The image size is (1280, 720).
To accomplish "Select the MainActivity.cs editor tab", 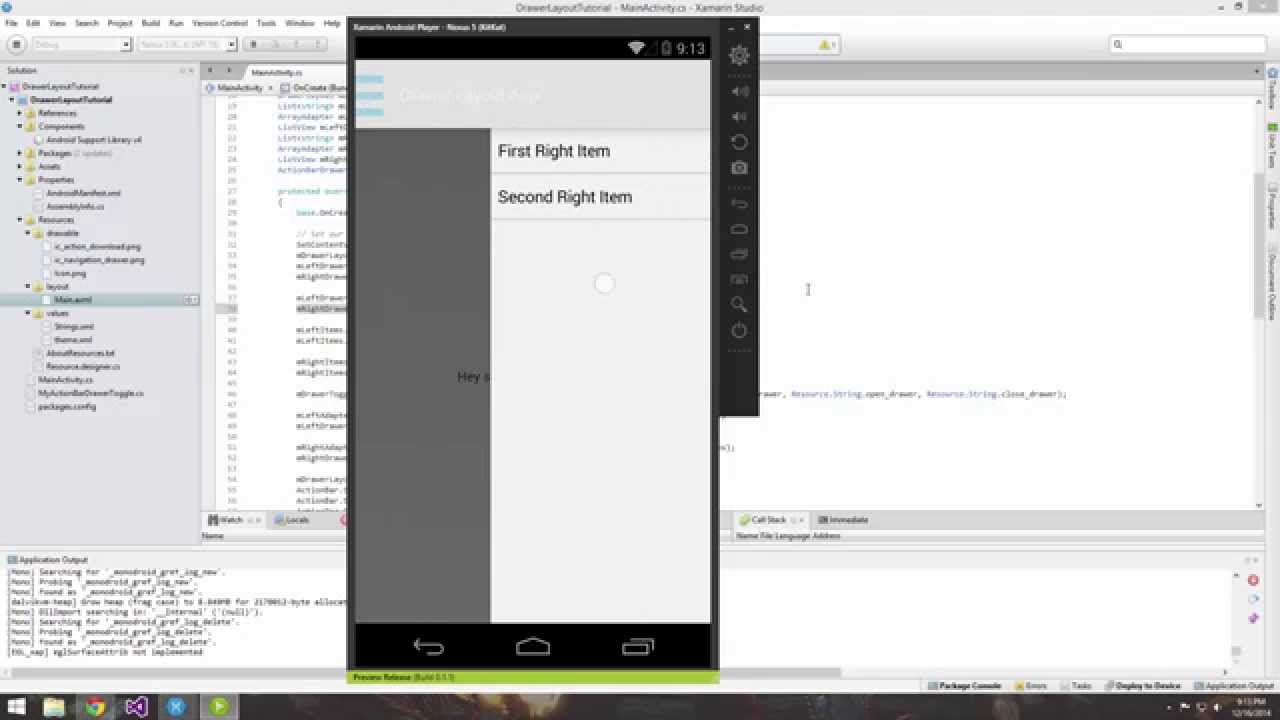I will 277,73.
